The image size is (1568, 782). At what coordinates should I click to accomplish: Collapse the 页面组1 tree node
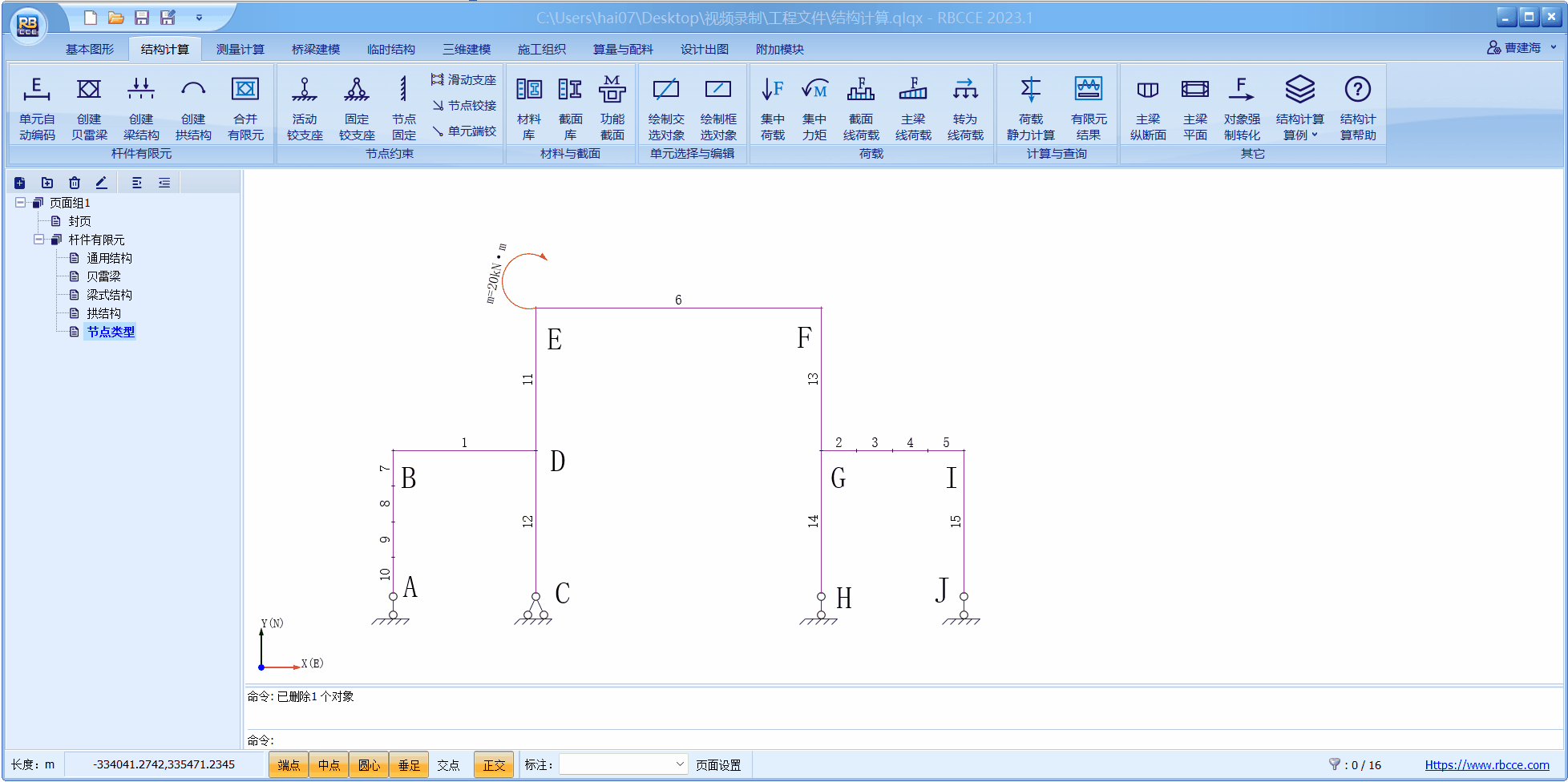[x=21, y=203]
